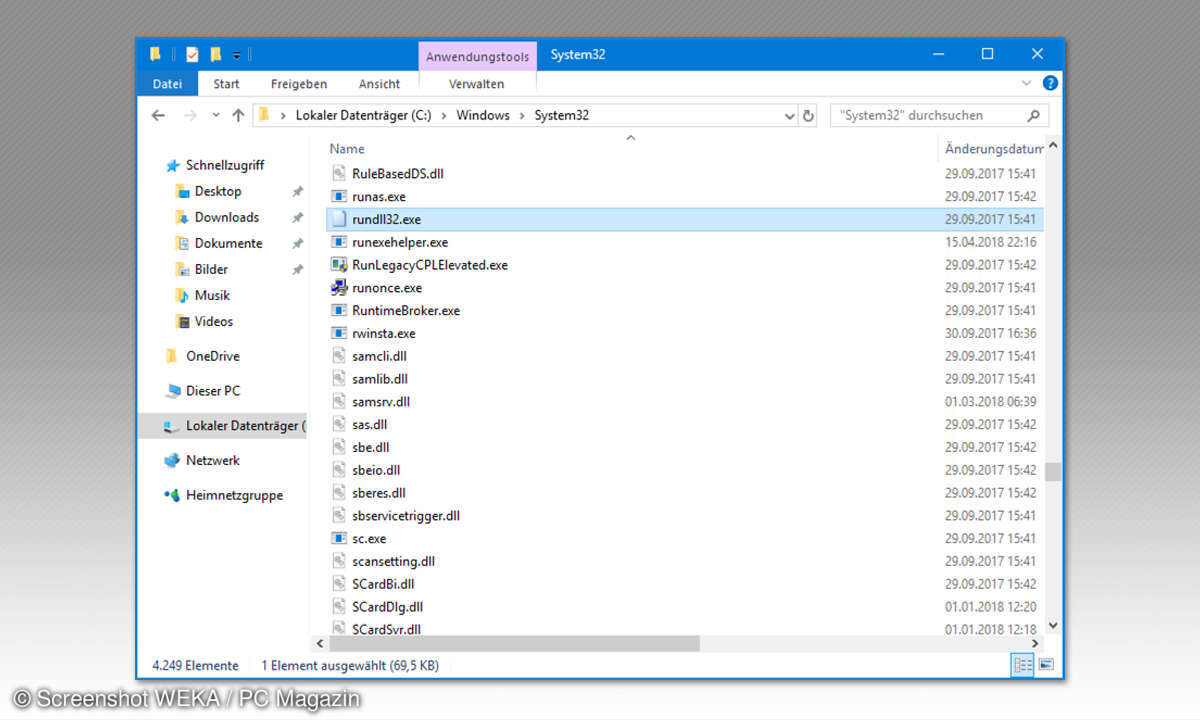This screenshot has height=720, width=1200.
Task: Click the runonce.exe file icon
Action: coord(339,288)
